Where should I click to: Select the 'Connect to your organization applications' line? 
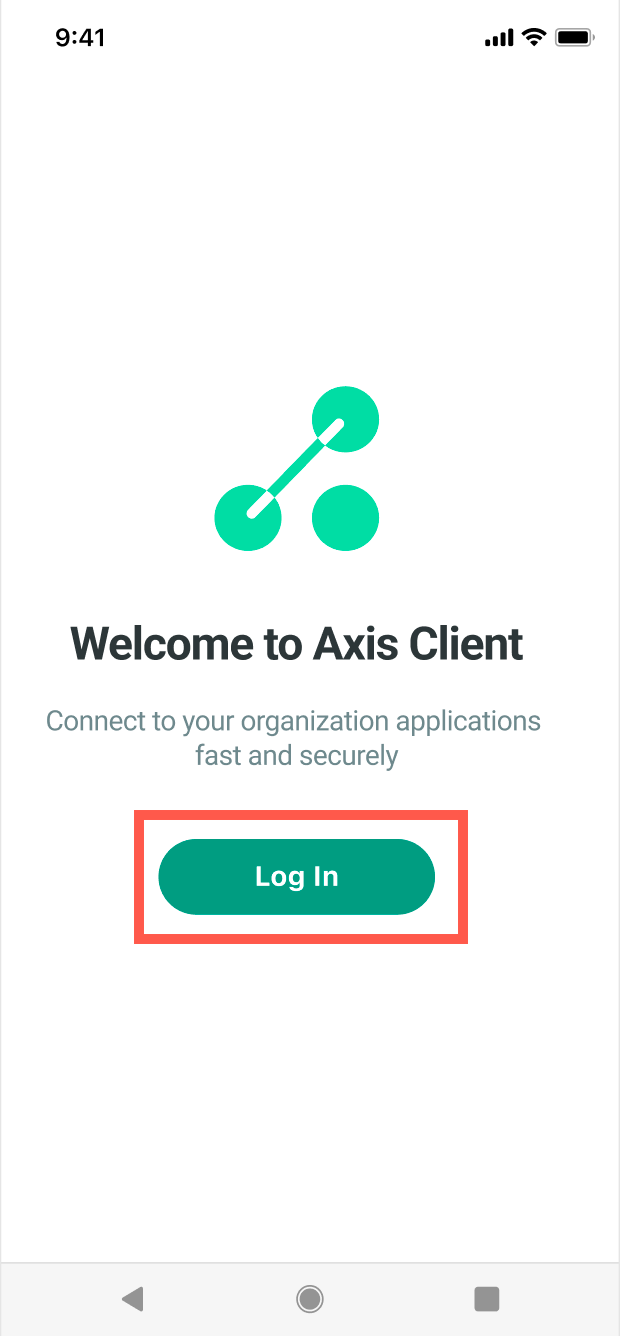[294, 721]
